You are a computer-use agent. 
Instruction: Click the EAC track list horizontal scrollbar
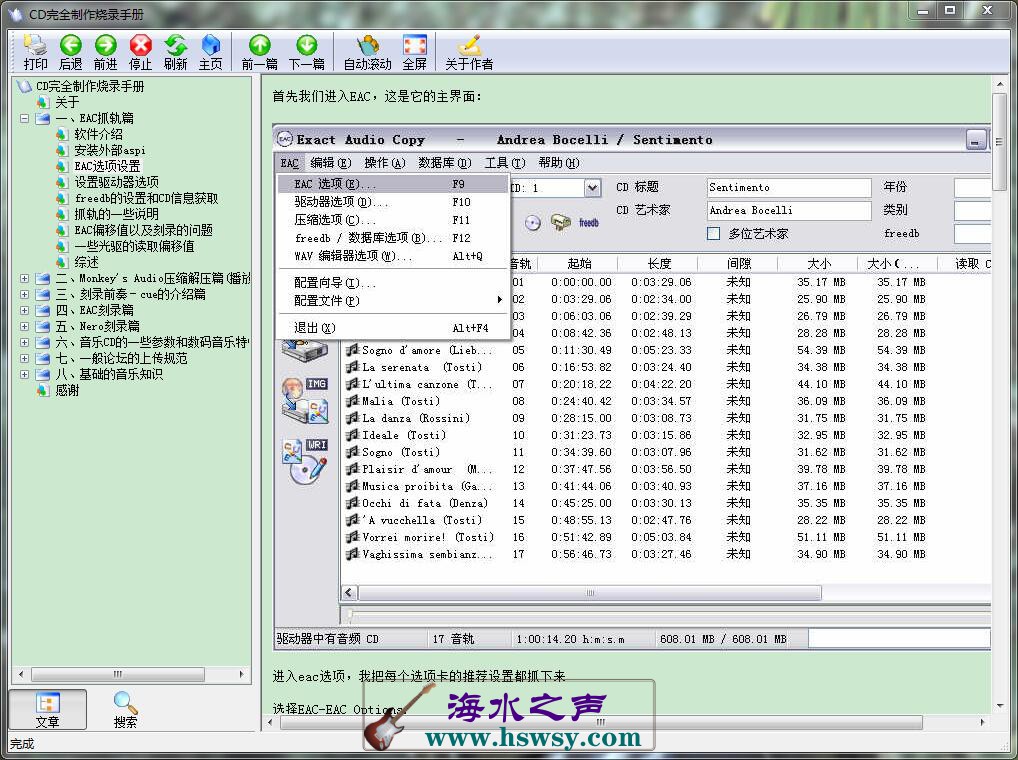pos(590,593)
